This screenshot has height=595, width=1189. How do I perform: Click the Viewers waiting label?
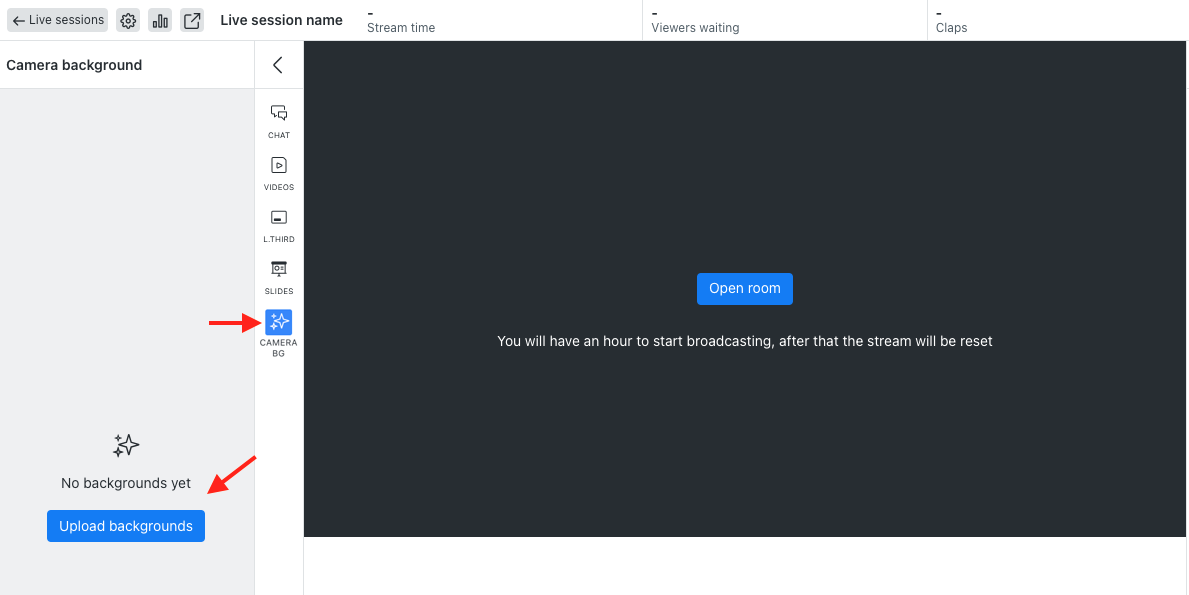(x=695, y=28)
